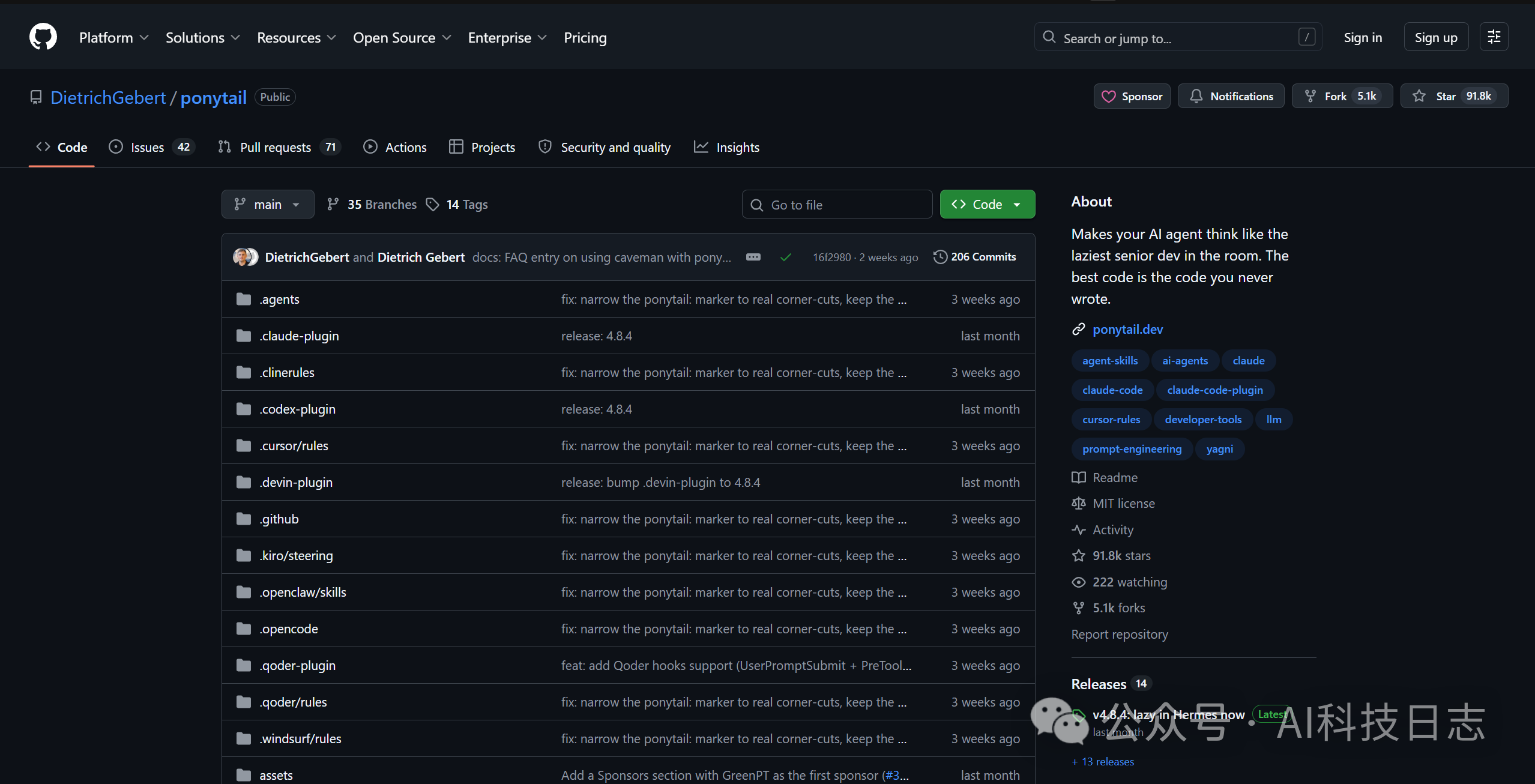Image resolution: width=1535 pixels, height=784 pixels.
Task: Click the Sign up button
Action: click(x=1436, y=37)
